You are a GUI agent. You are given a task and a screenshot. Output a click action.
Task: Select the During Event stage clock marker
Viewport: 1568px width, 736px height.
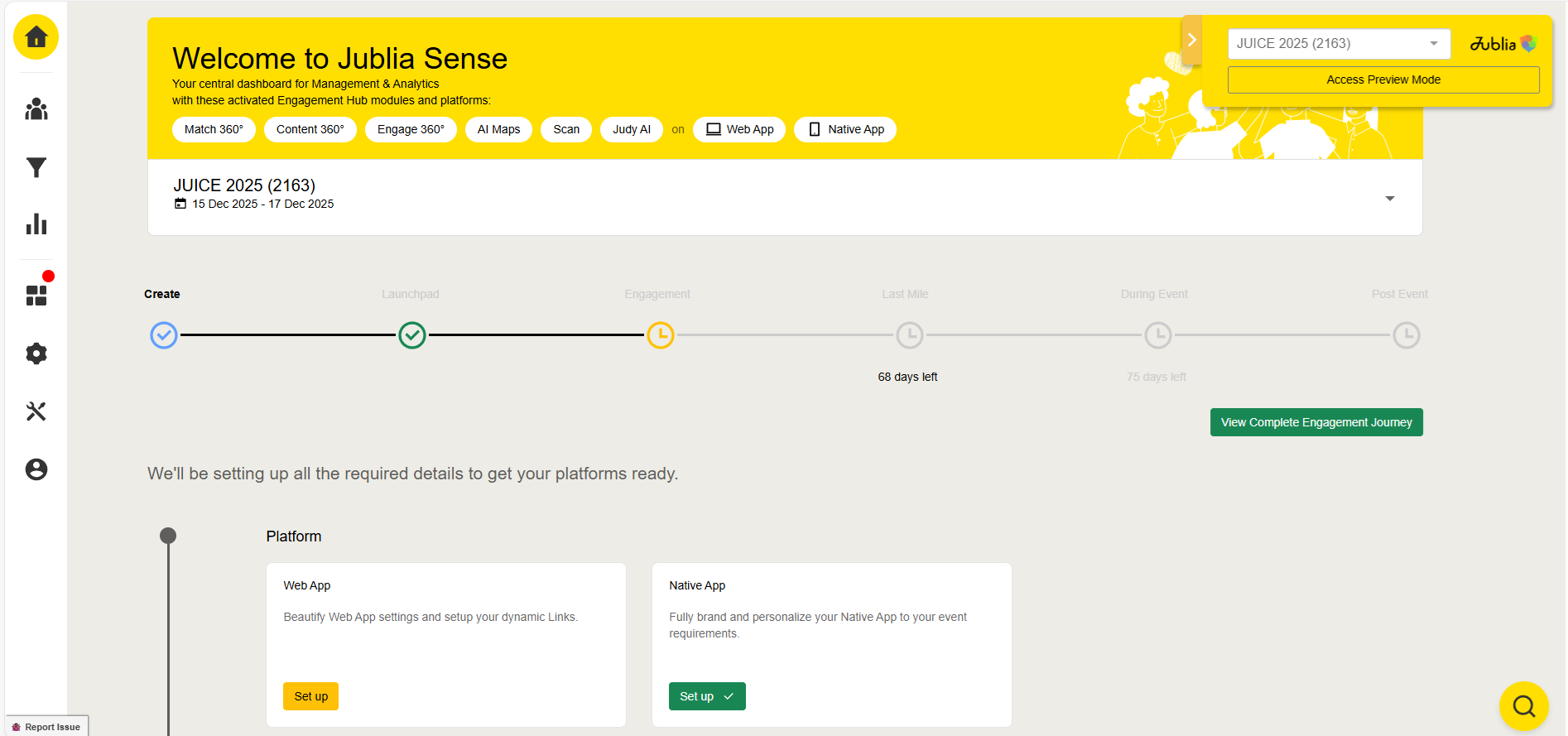(1158, 335)
